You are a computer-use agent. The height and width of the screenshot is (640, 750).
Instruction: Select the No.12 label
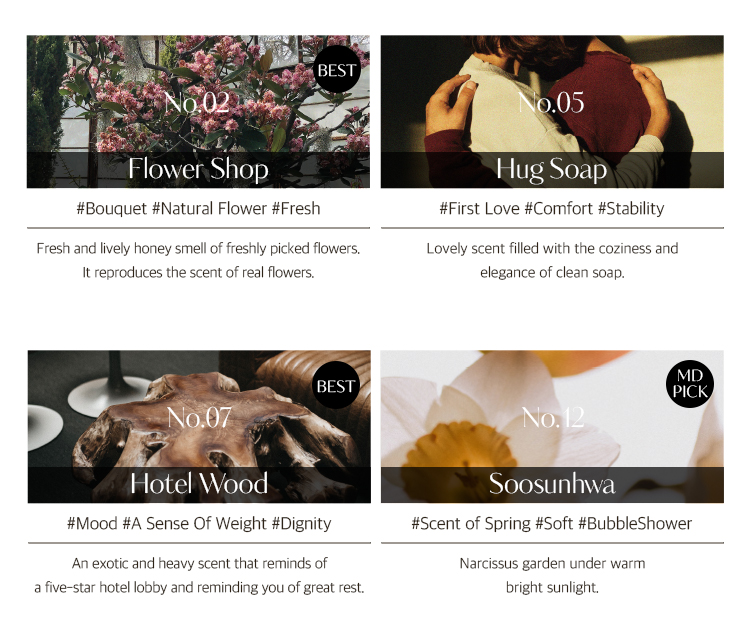tap(553, 418)
